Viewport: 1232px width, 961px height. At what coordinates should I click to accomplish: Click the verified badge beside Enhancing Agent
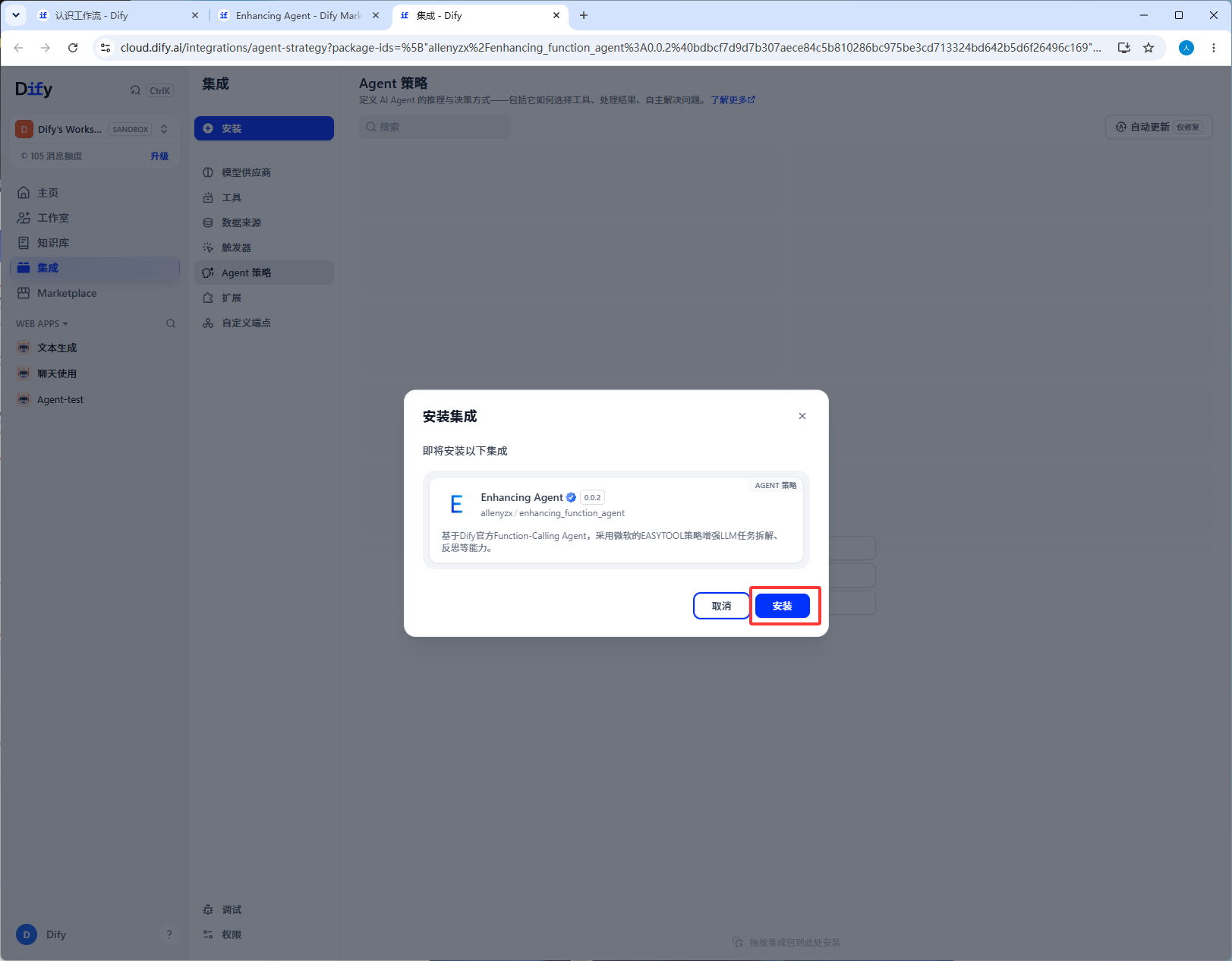tap(571, 497)
